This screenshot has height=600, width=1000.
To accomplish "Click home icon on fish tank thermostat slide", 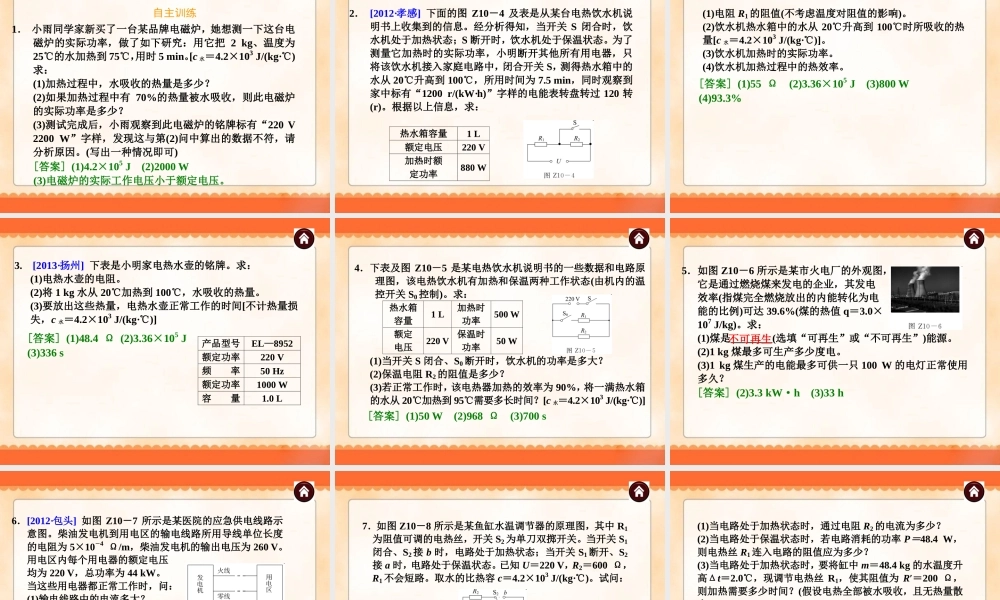I will 638,491.
